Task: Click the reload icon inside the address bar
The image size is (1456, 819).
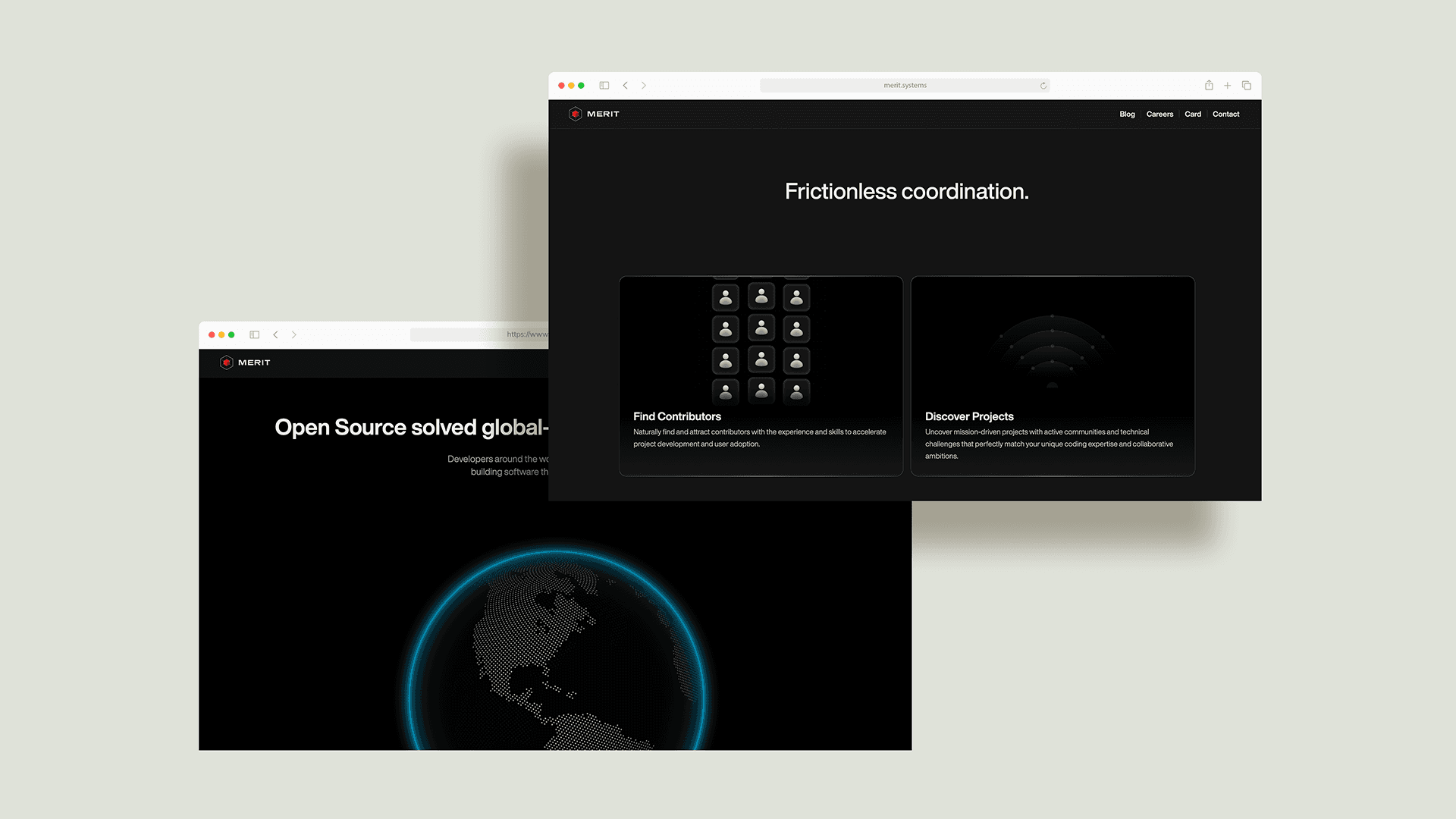Action: [1043, 85]
